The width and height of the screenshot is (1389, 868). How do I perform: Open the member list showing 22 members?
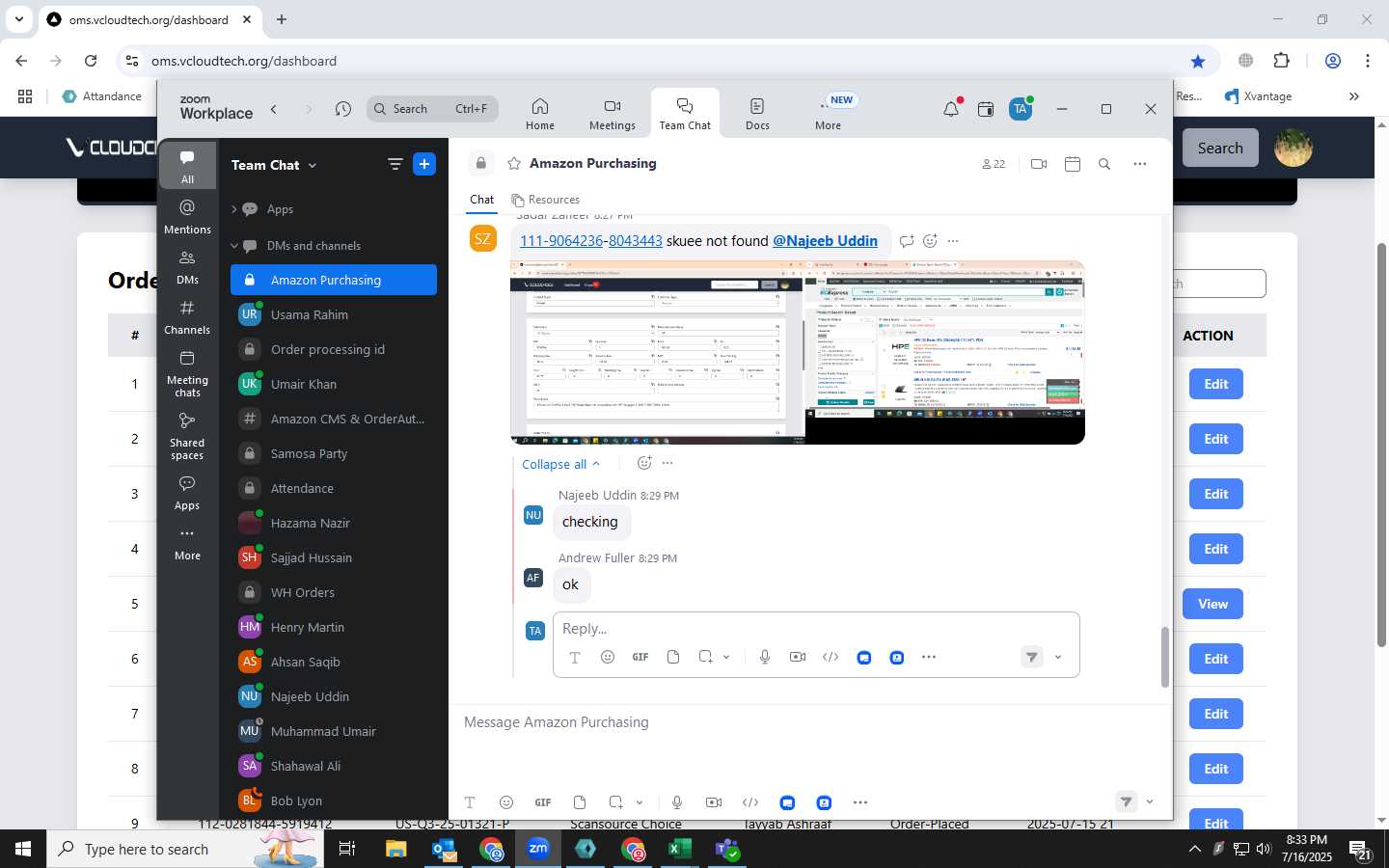994,164
